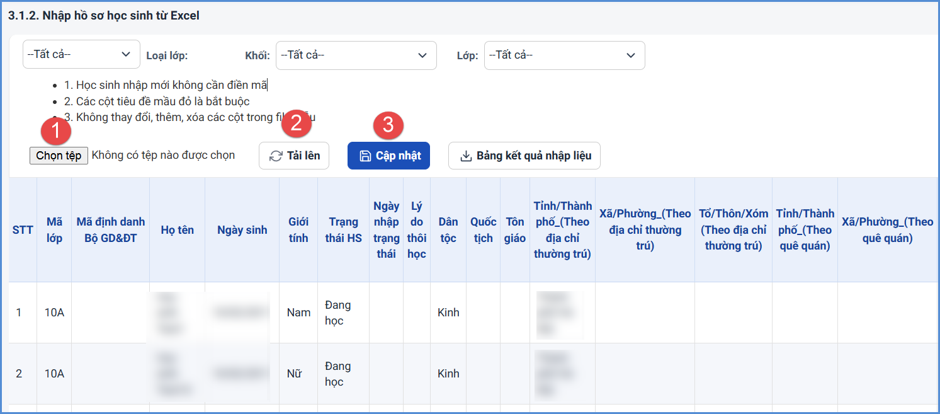
Task: Click the Khối dropdown chevron arrow
Action: pyautogui.click(x=421, y=55)
